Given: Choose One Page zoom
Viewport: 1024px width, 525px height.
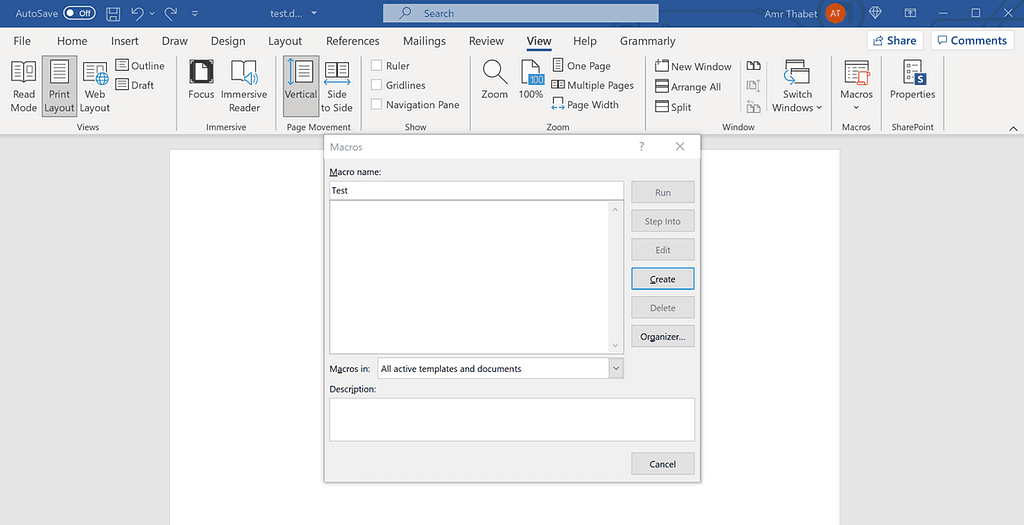Looking at the screenshot, I should 581,65.
